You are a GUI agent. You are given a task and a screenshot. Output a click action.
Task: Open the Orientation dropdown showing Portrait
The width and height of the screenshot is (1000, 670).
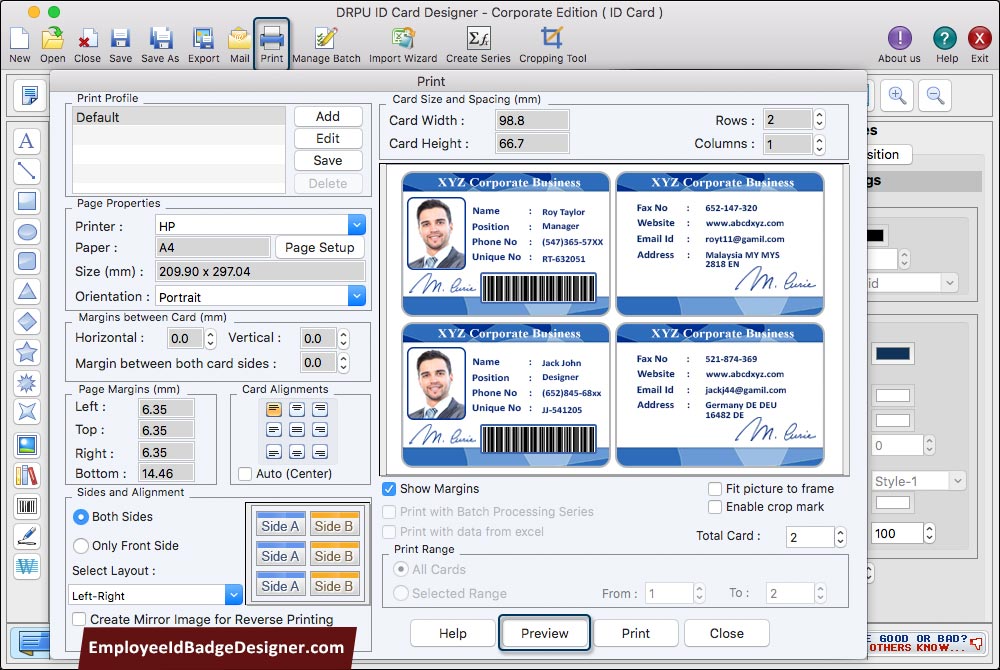pos(261,296)
